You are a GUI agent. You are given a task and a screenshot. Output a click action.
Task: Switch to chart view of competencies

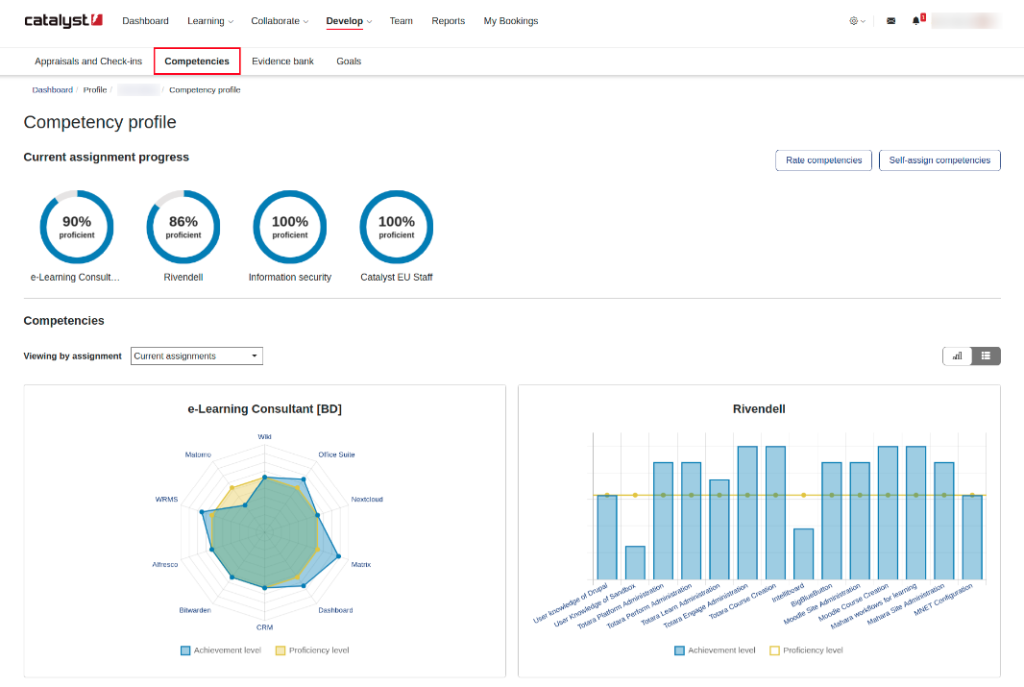pyautogui.click(x=957, y=356)
